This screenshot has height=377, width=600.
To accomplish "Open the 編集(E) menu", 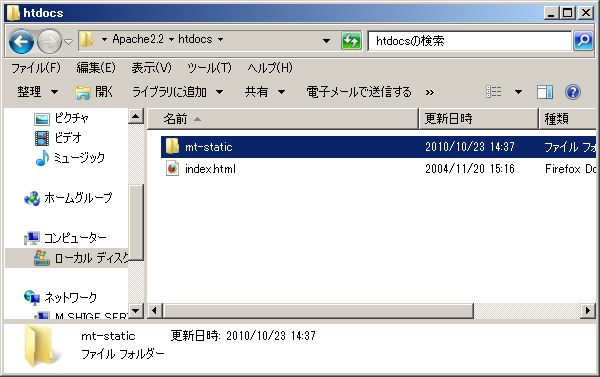I will (96, 68).
